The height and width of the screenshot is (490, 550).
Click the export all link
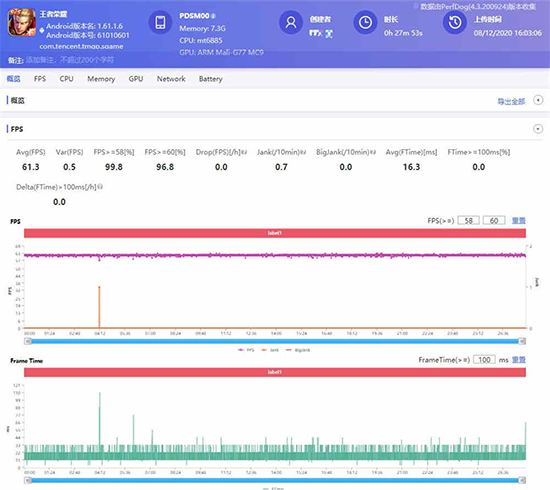[x=511, y=101]
